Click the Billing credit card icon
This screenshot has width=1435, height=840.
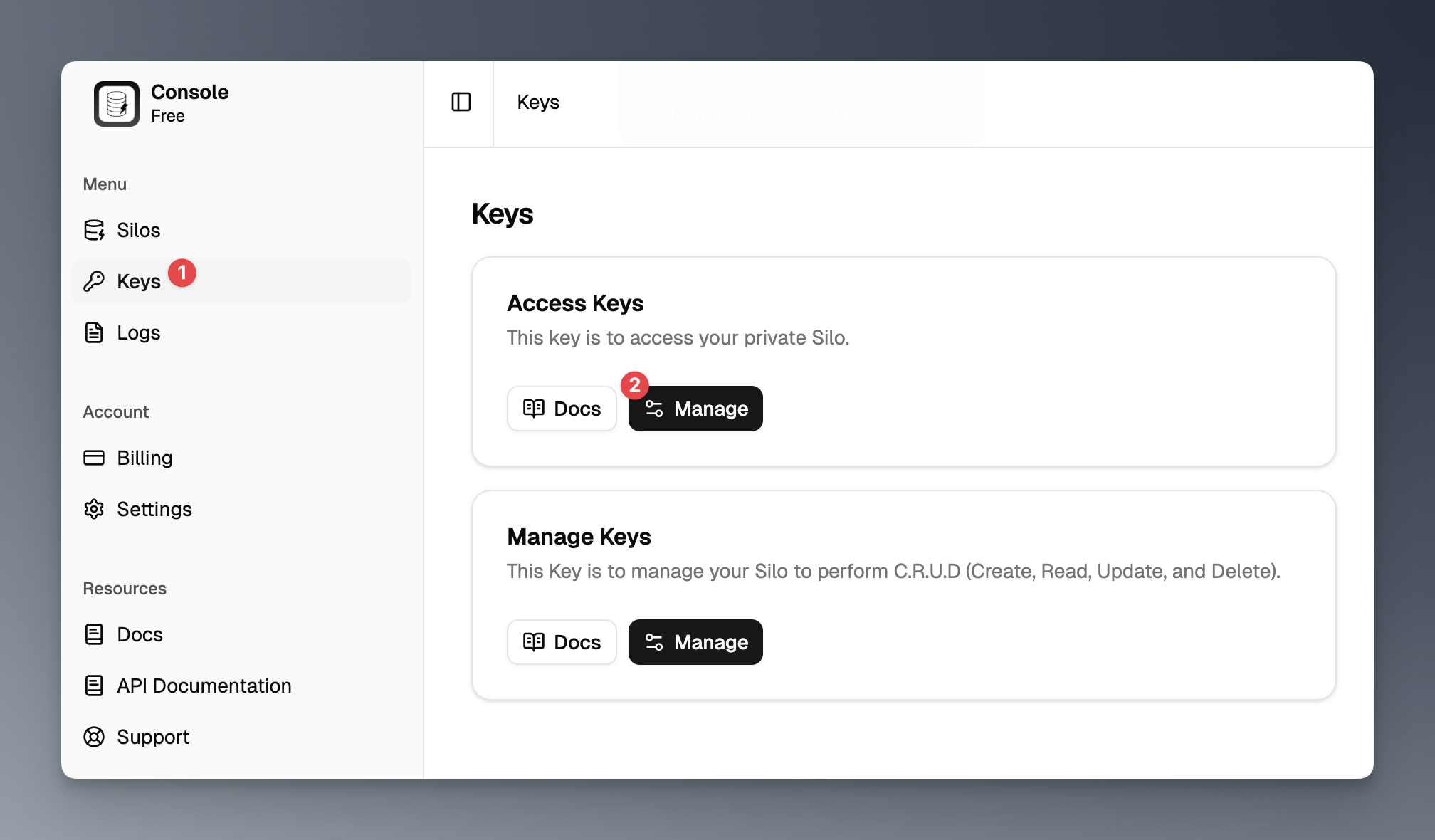point(94,458)
